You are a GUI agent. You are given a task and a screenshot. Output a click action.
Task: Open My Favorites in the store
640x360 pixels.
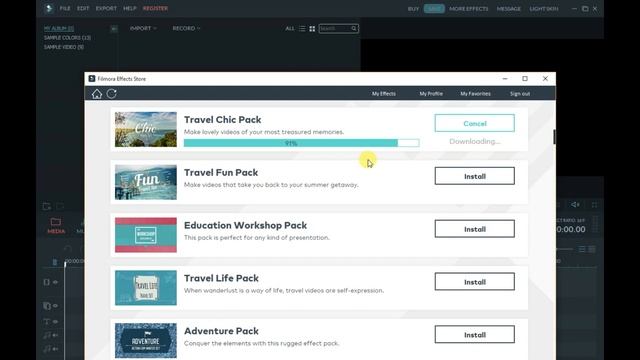476,93
